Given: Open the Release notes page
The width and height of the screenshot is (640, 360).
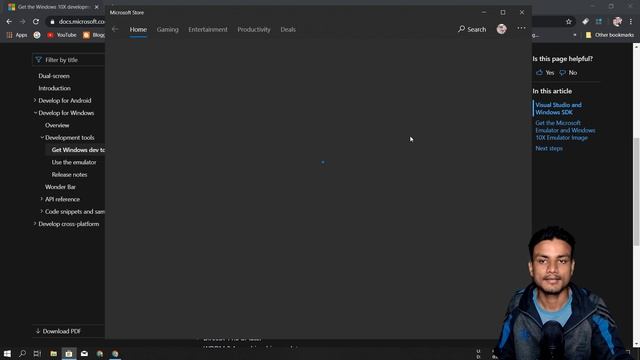Looking at the screenshot, I should tap(69, 174).
